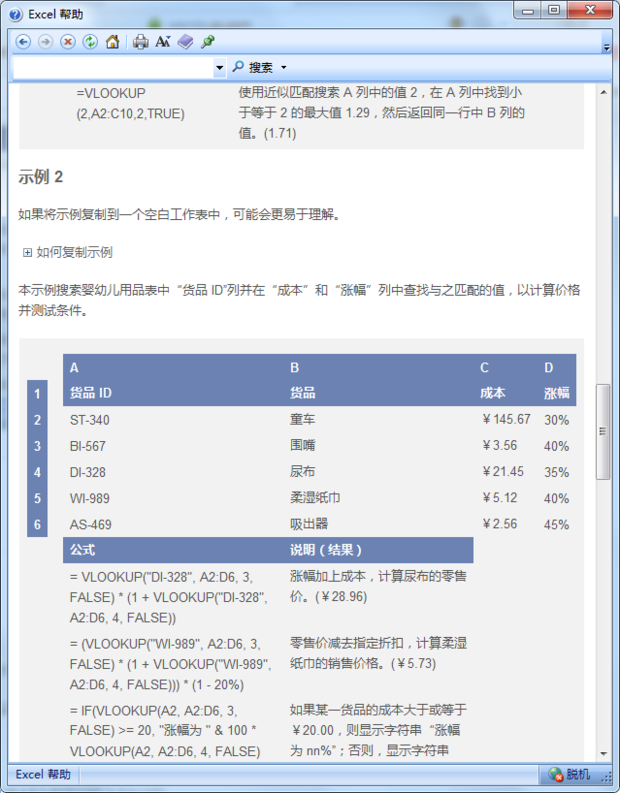
Task: Click scrollbar down arrow
Action: tap(603, 754)
